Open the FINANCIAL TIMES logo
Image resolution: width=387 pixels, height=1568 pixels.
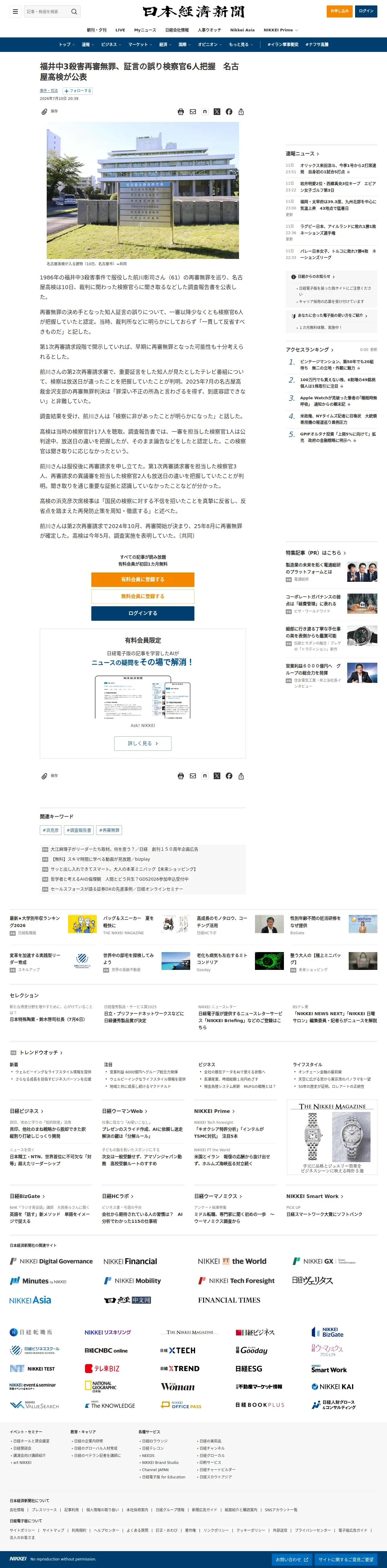[229, 1300]
